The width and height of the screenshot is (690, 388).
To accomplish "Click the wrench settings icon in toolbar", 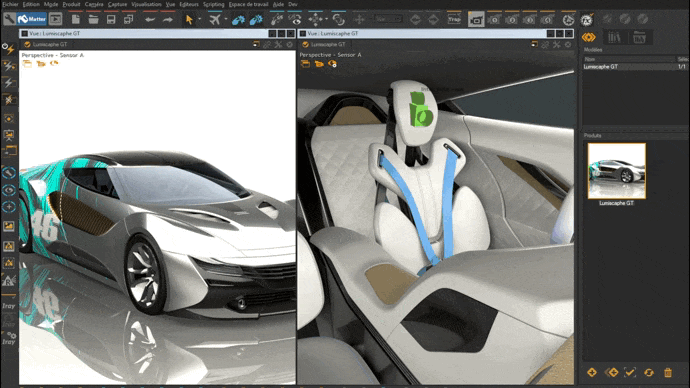I will pos(9,19).
